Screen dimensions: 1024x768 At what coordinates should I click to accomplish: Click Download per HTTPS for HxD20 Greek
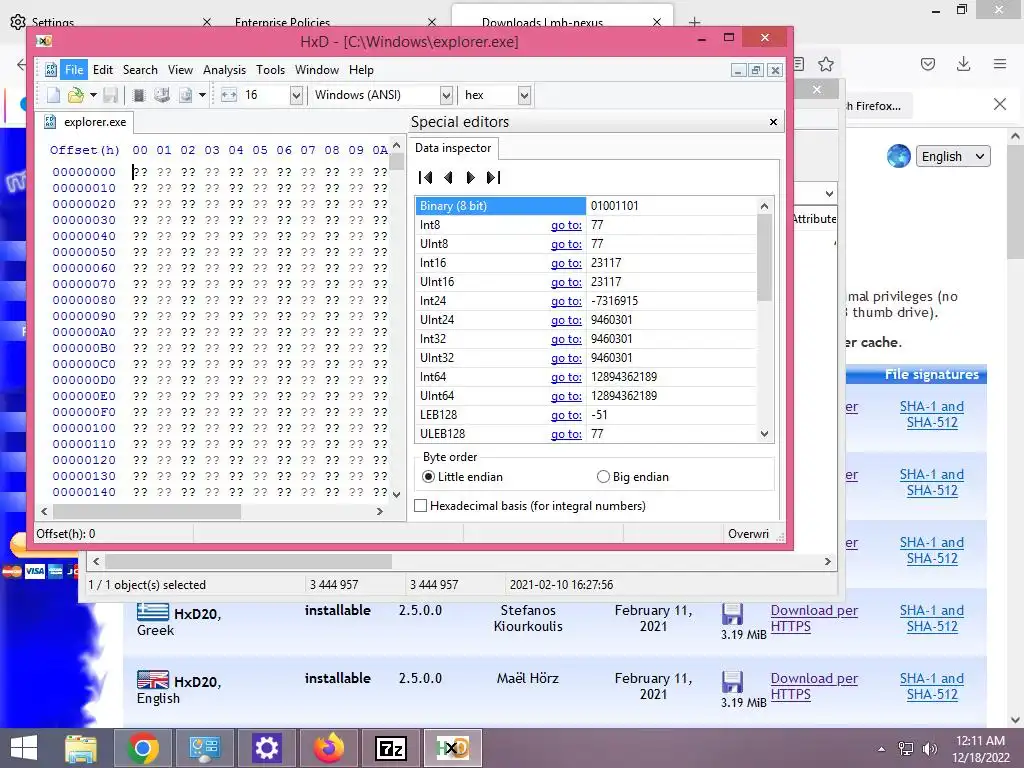point(814,618)
